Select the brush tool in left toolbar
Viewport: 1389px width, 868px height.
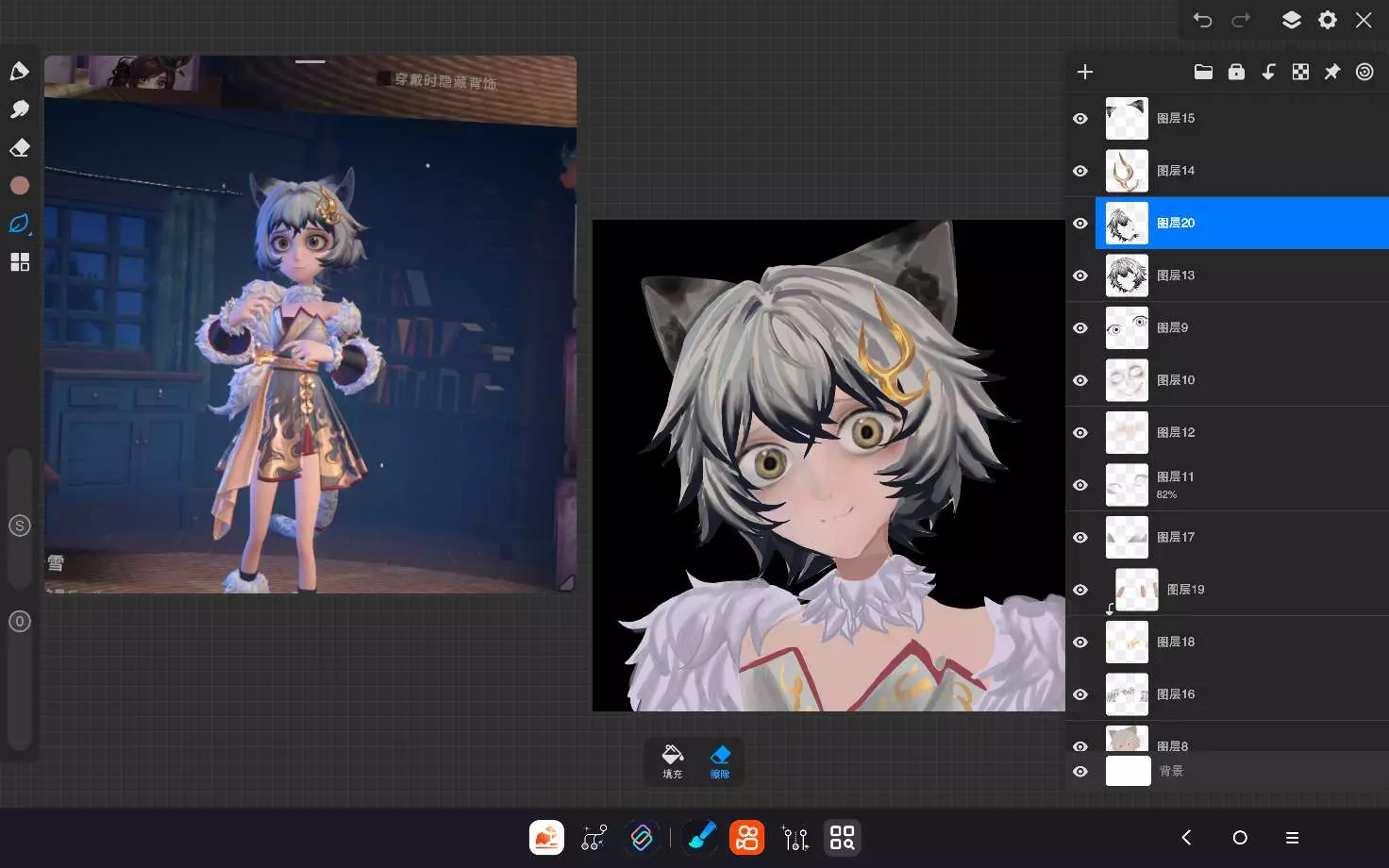pyautogui.click(x=19, y=72)
